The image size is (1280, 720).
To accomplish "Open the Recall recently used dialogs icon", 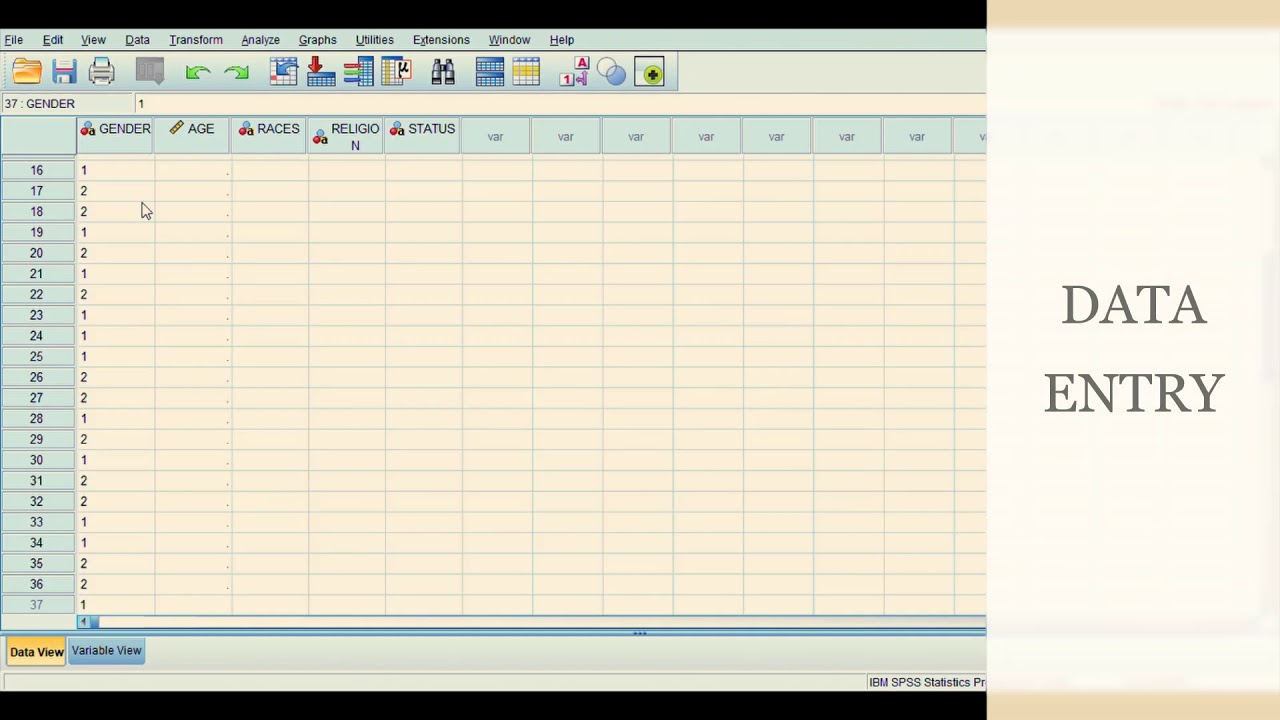I will [x=149, y=72].
